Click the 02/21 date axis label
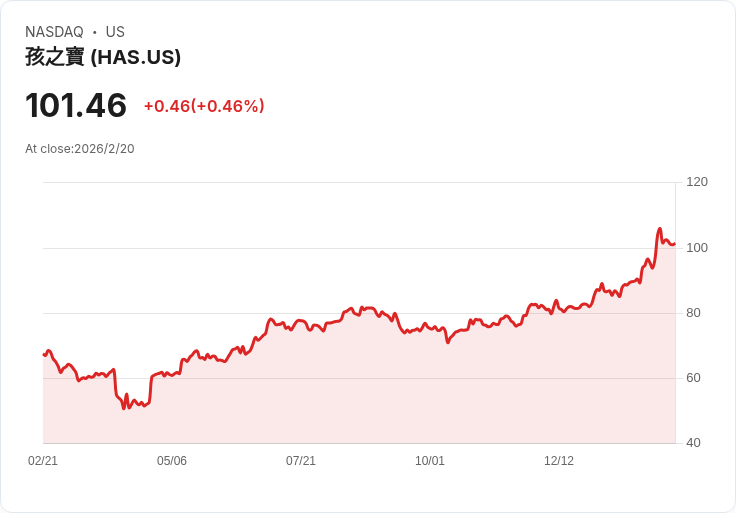The height and width of the screenshot is (513, 736). tap(43, 460)
